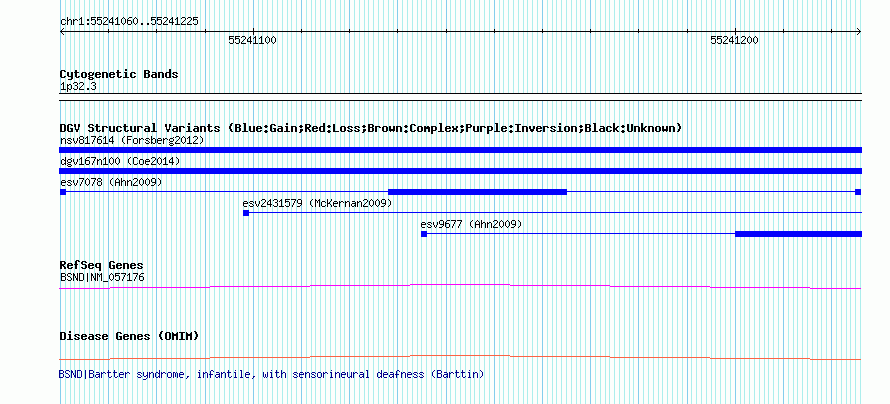Click variant label esv9677 (Ahn2009)
Image resolution: width=890 pixels, height=404 pixels.
pyautogui.click(x=471, y=225)
